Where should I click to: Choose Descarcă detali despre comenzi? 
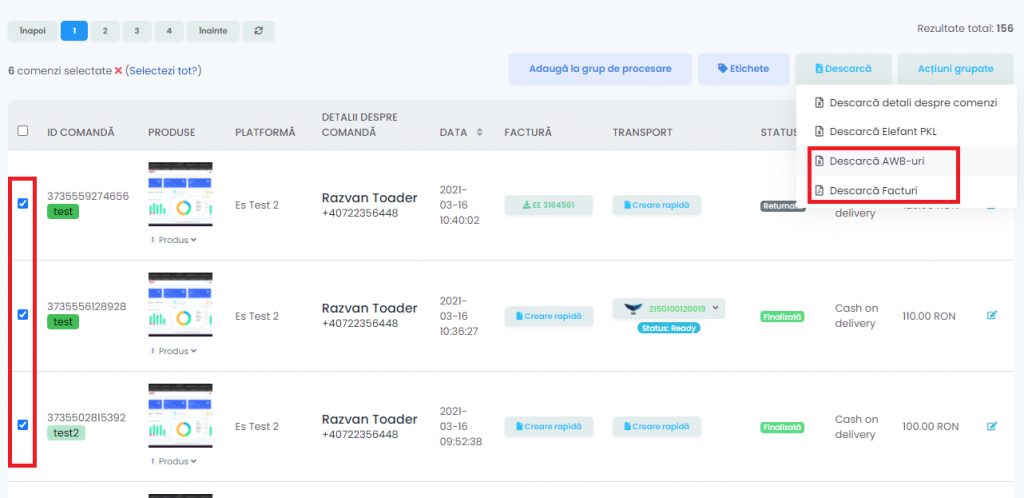pos(906,102)
